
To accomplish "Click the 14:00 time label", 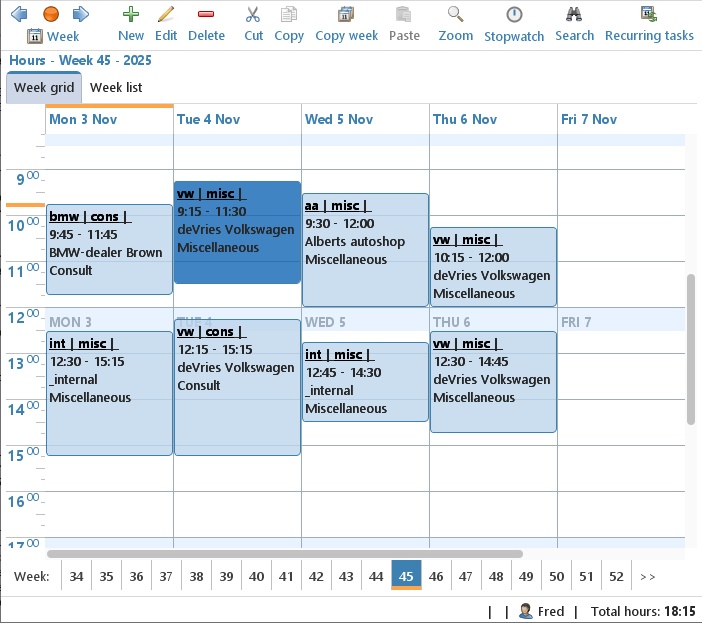I will (24, 409).
